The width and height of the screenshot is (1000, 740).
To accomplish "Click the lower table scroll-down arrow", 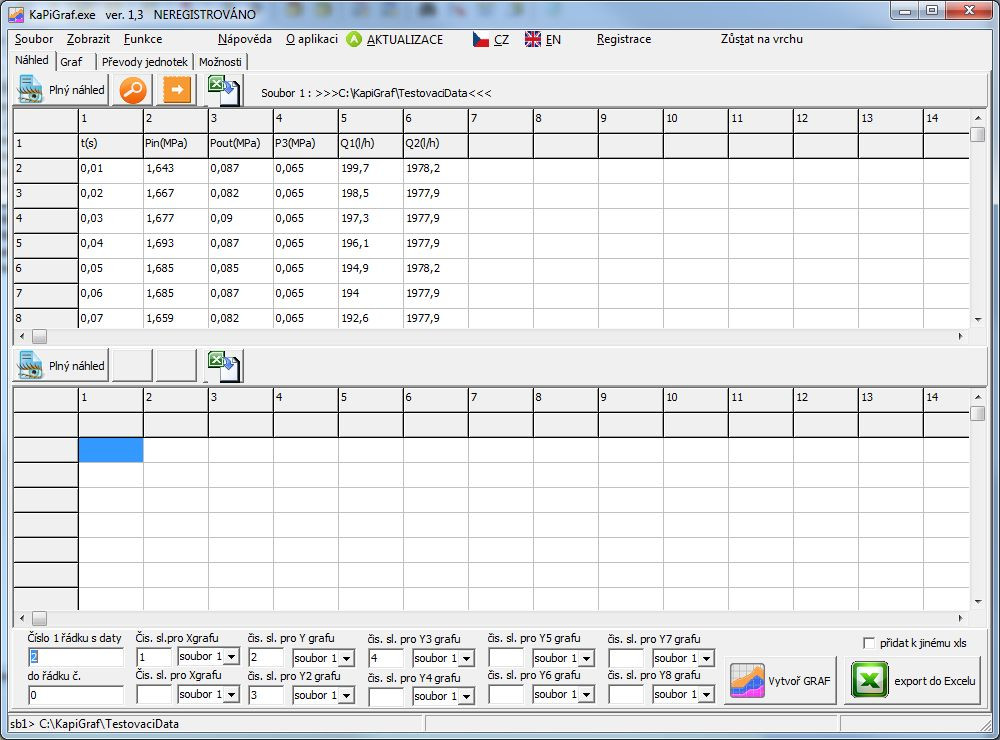I will coord(978,601).
